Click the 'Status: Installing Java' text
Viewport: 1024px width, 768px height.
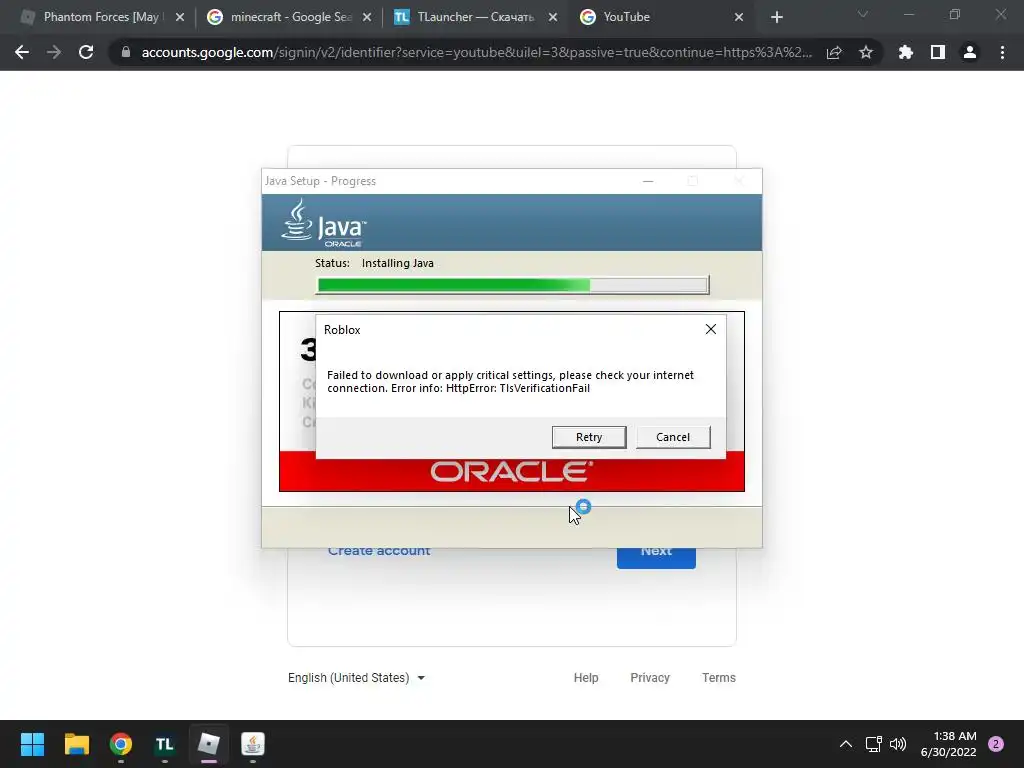(374, 263)
